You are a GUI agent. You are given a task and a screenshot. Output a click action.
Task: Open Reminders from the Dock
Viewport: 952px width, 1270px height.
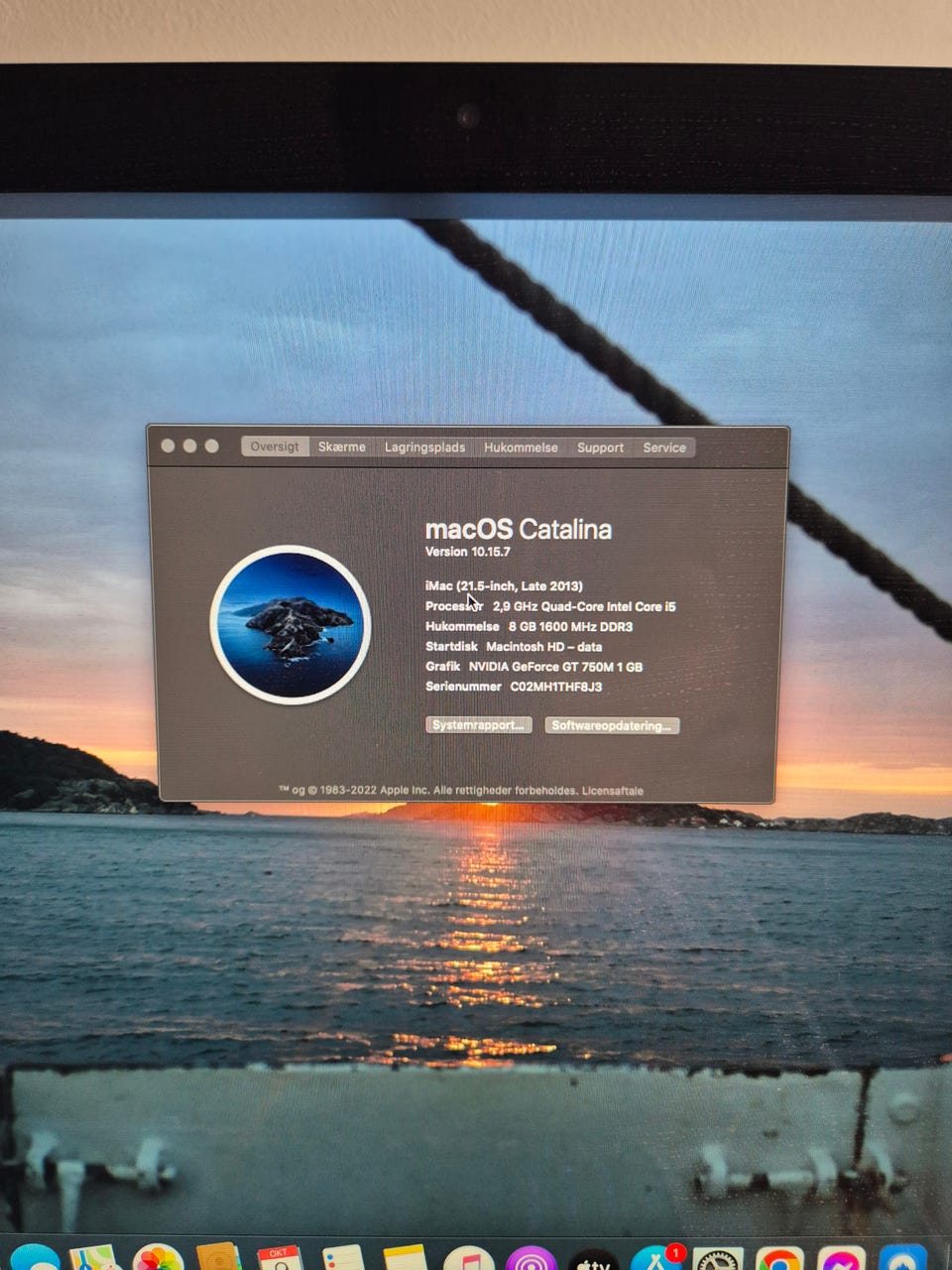pyautogui.click(x=343, y=1258)
